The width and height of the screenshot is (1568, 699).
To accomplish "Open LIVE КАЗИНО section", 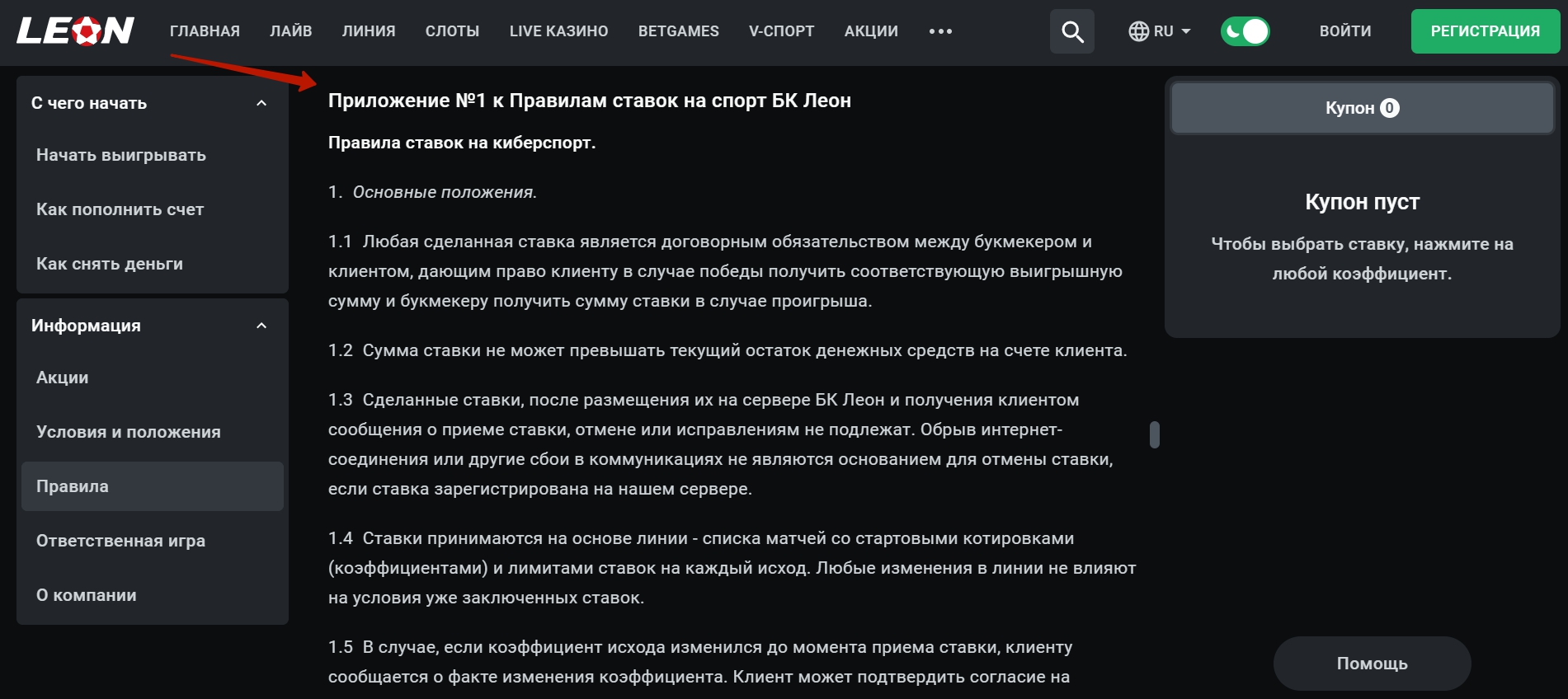I will coord(558,31).
